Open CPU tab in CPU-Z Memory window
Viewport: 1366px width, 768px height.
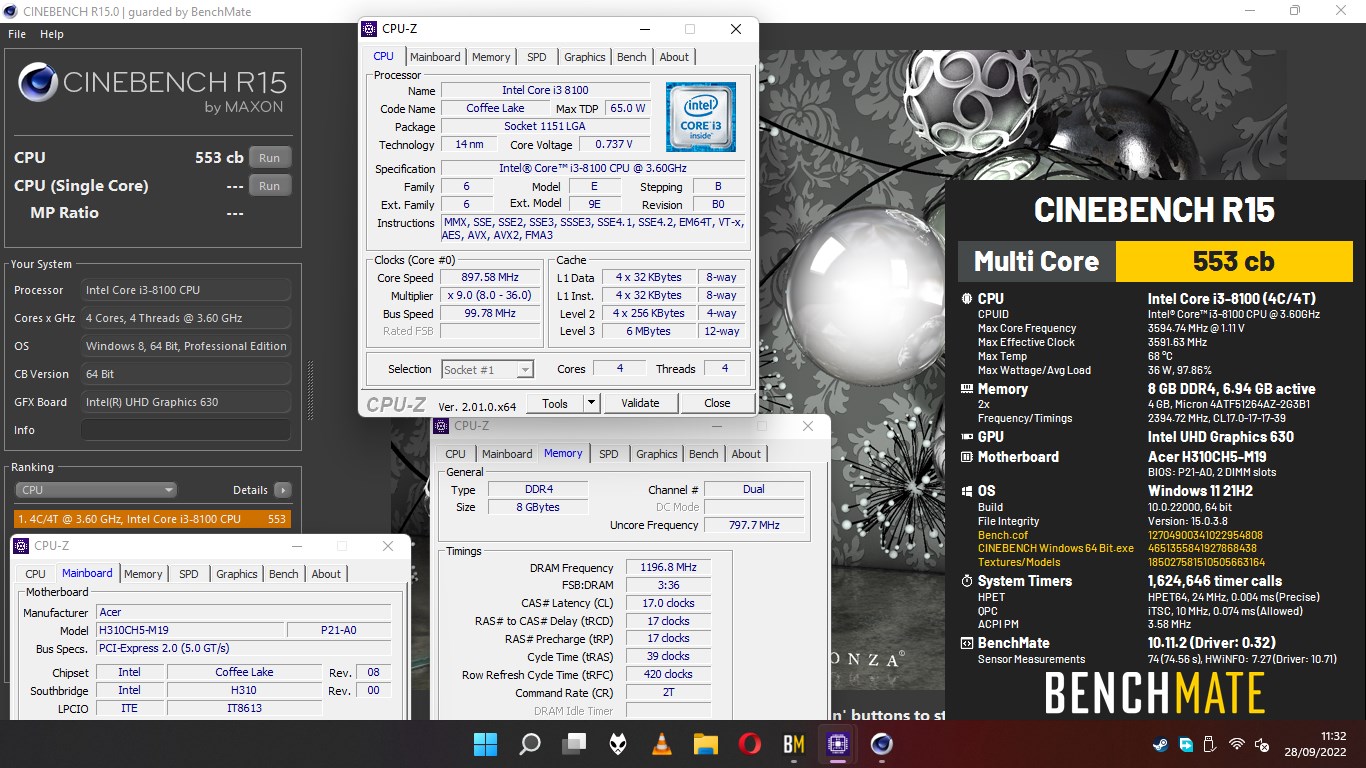[456, 454]
